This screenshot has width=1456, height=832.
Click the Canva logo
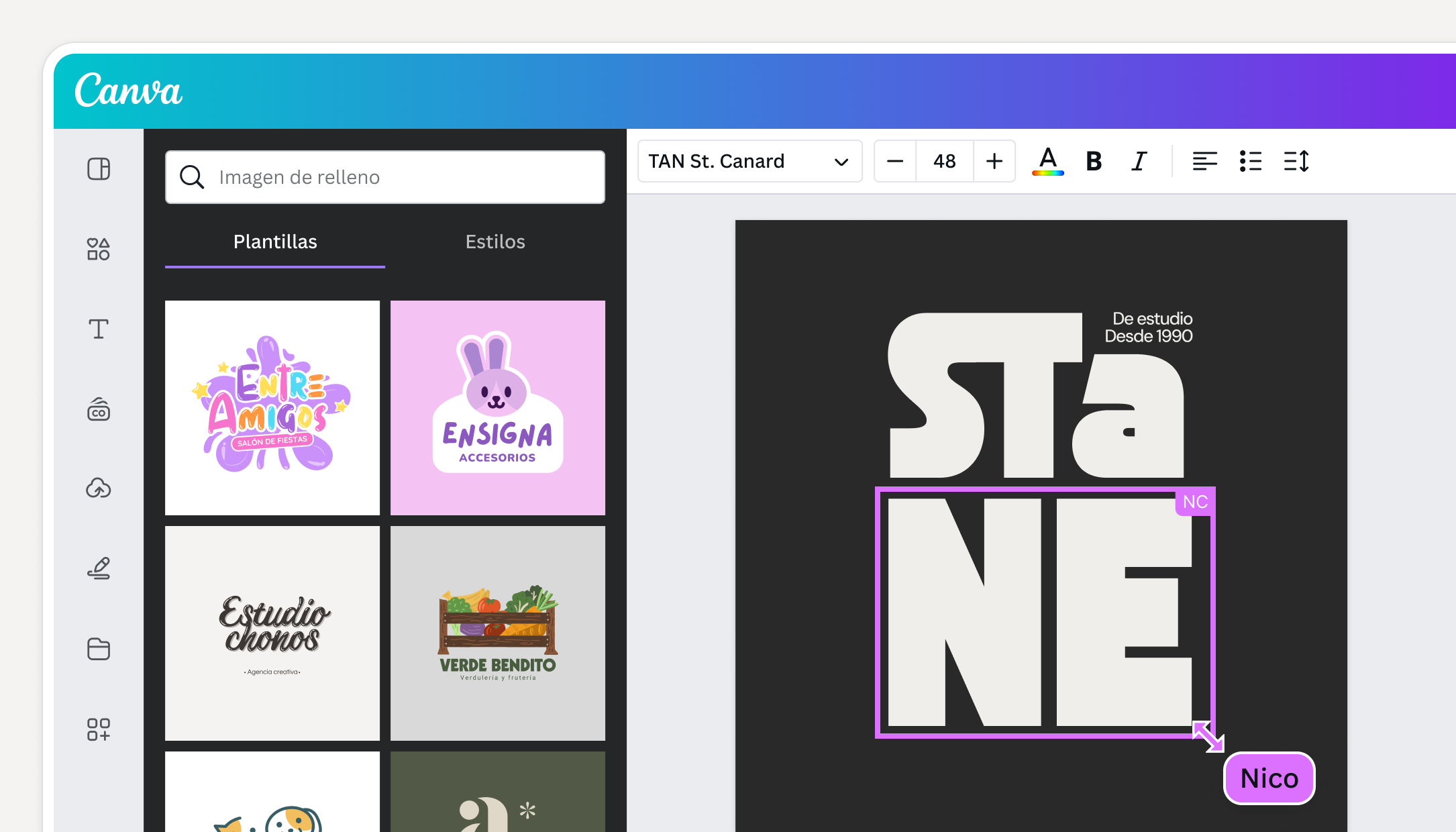tap(128, 91)
